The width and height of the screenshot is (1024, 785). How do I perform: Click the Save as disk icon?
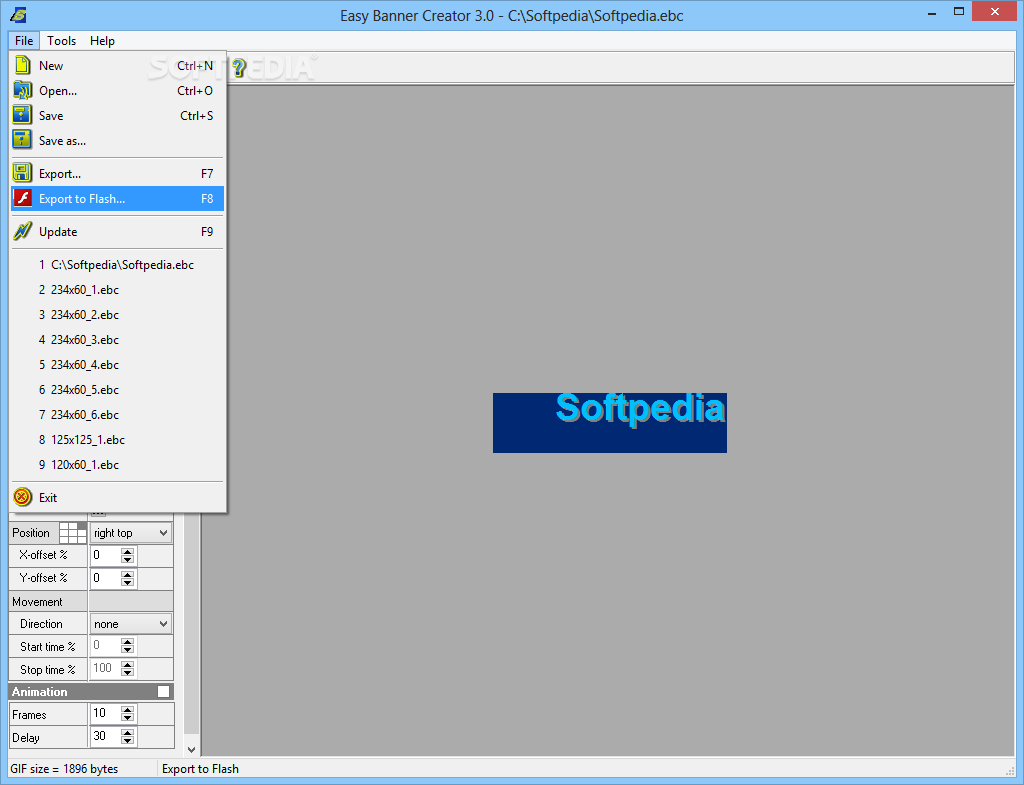click(x=22, y=140)
